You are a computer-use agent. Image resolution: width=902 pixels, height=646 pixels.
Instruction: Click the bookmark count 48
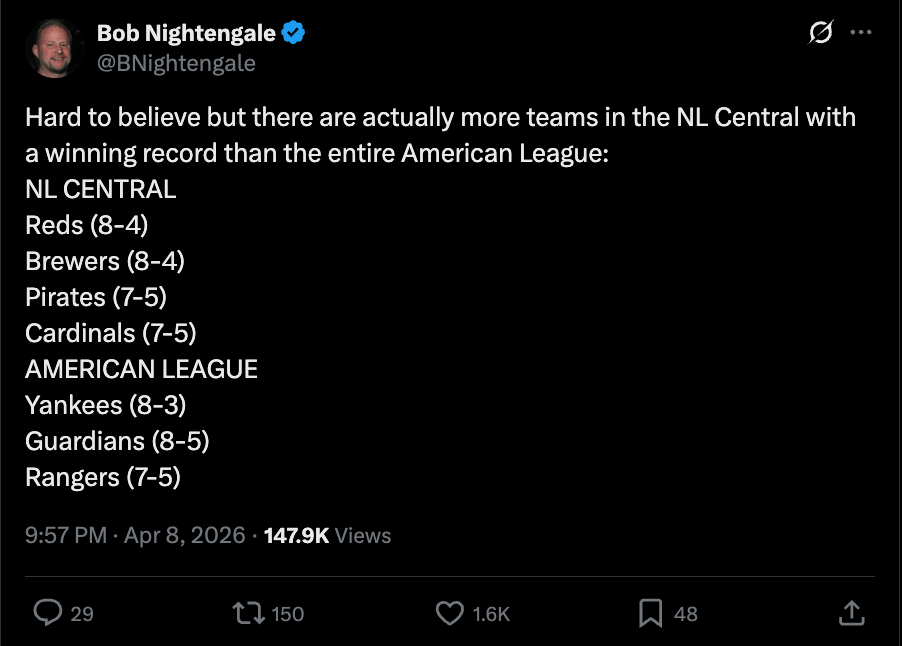click(686, 614)
